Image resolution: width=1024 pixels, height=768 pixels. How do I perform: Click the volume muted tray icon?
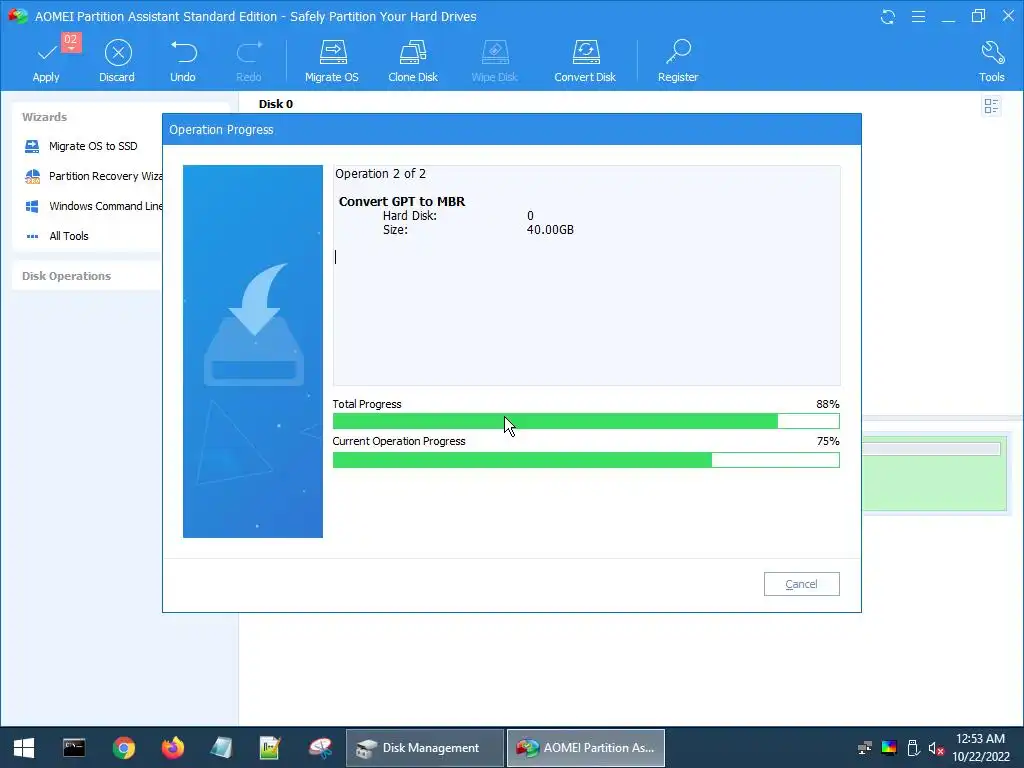pos(936,748)
